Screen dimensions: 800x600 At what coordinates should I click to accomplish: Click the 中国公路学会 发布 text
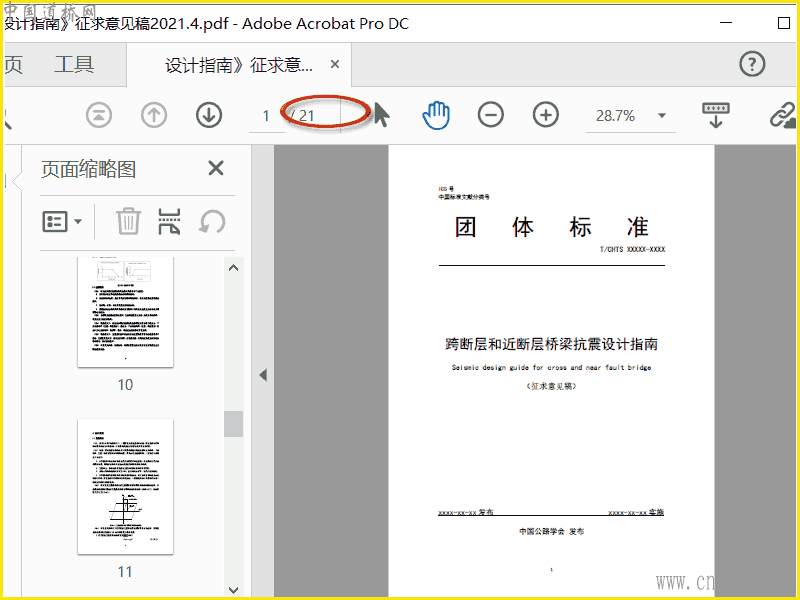coord(552,531)
